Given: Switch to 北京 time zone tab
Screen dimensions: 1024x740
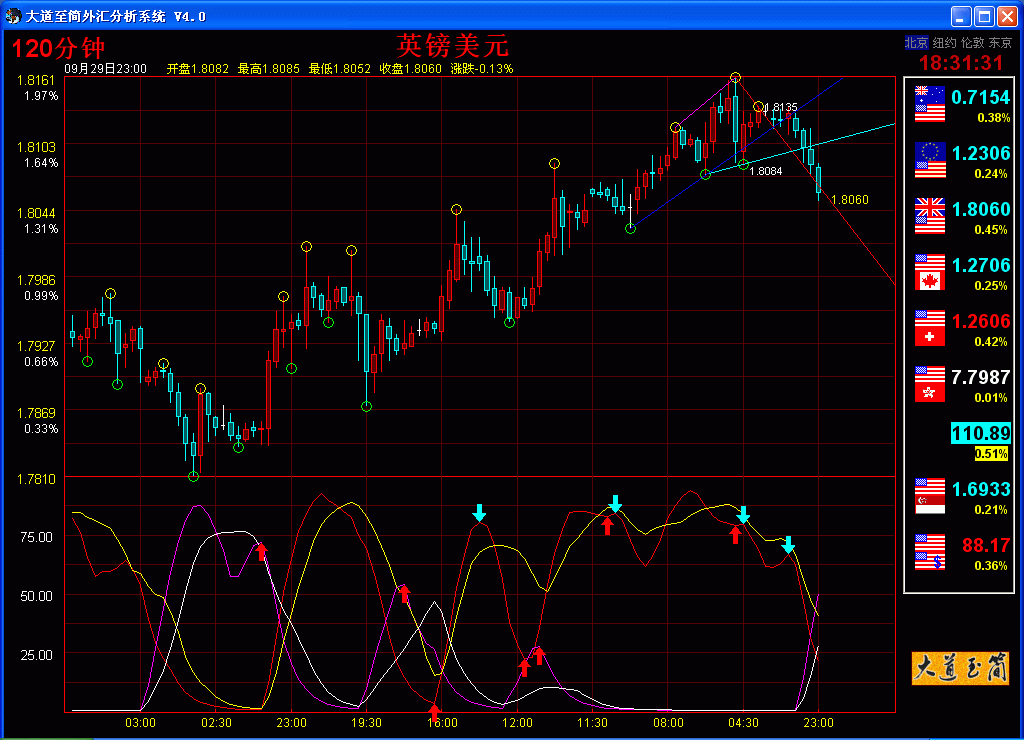Looking at the screenshot, I should pos(916,43).
